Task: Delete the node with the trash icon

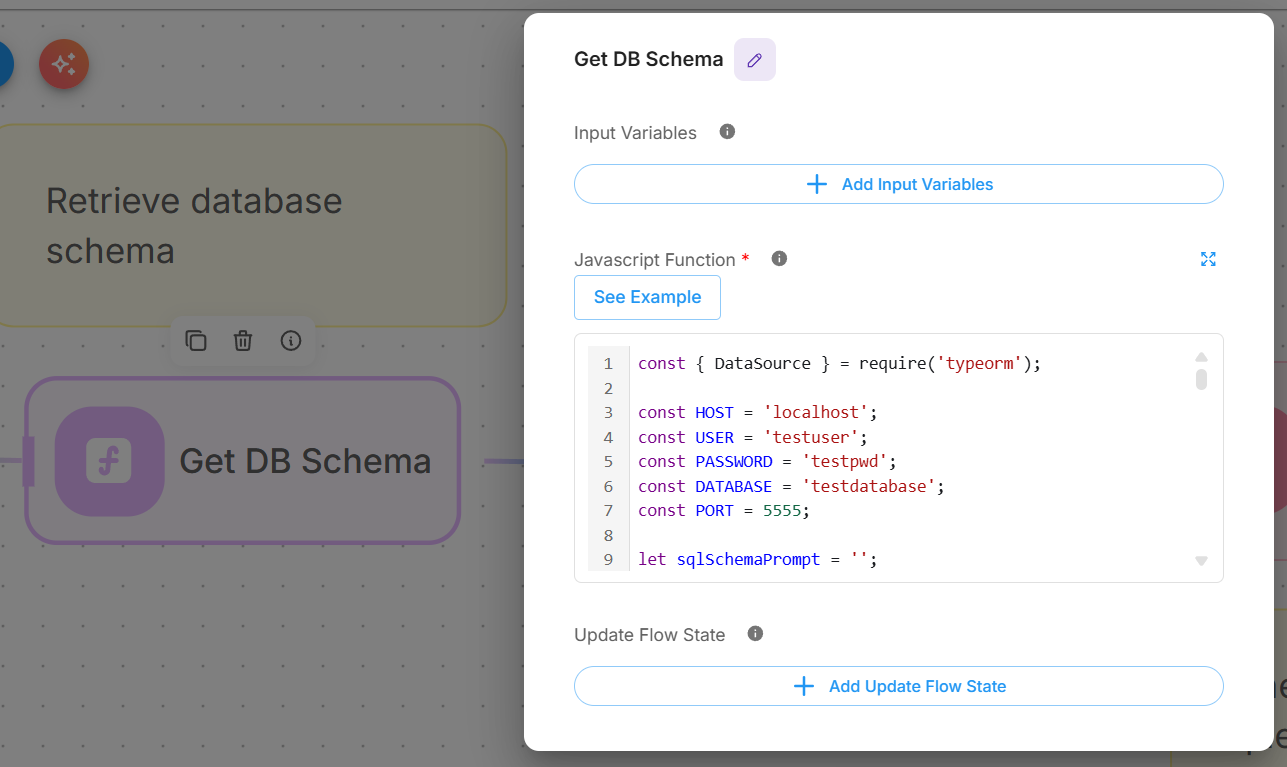Action: click(243, 341)
